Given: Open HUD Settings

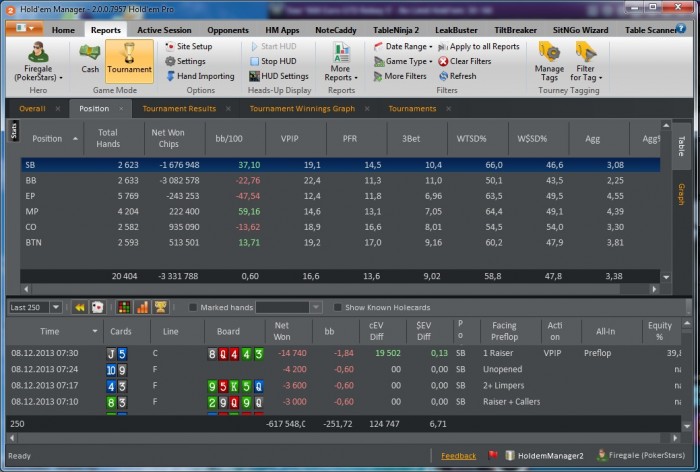Looking at the screenshot, I should [279, 76].
